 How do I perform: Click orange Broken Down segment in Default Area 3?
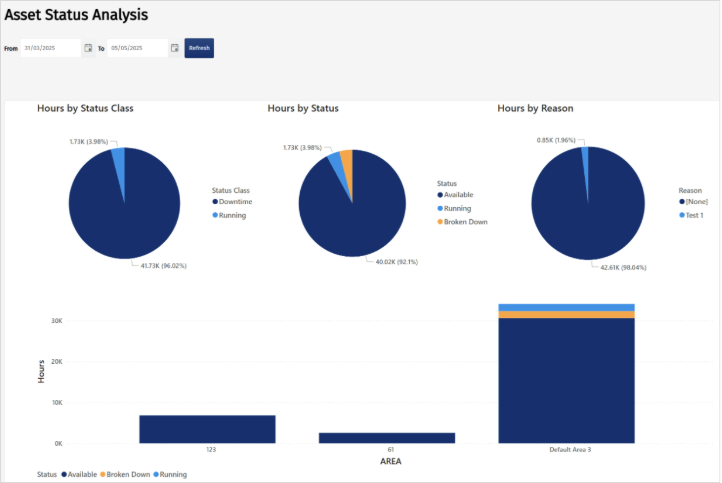click(x=566, y=314)
